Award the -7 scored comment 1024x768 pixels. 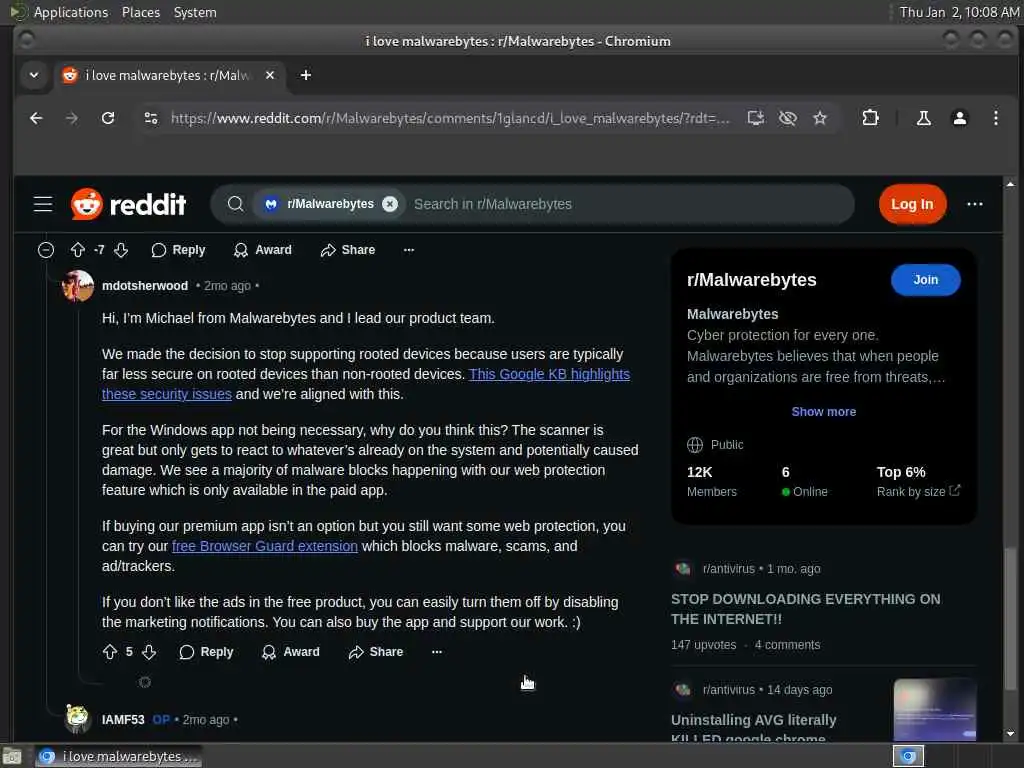coord(263,250)
